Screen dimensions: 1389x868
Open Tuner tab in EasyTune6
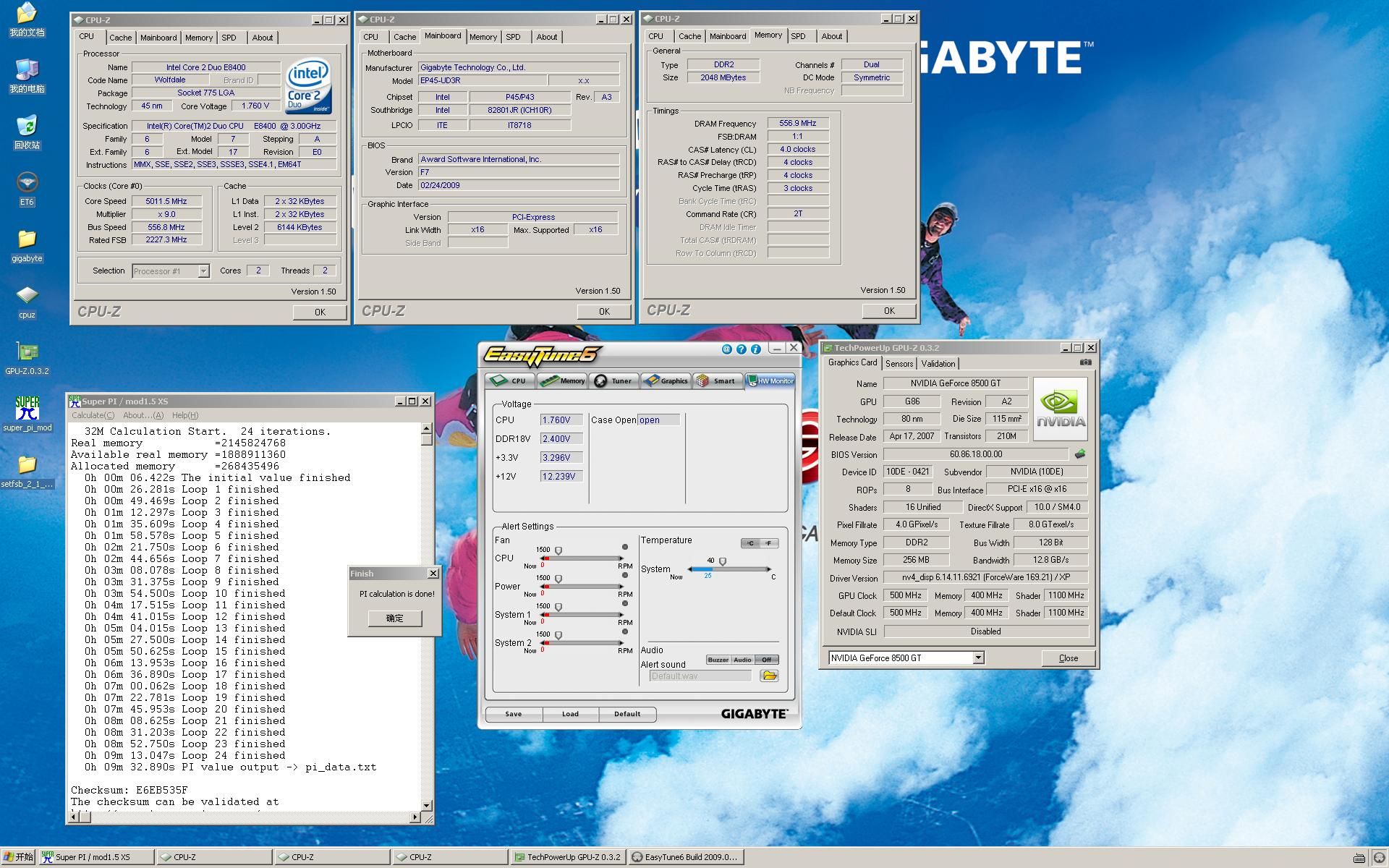coord(614,380)
